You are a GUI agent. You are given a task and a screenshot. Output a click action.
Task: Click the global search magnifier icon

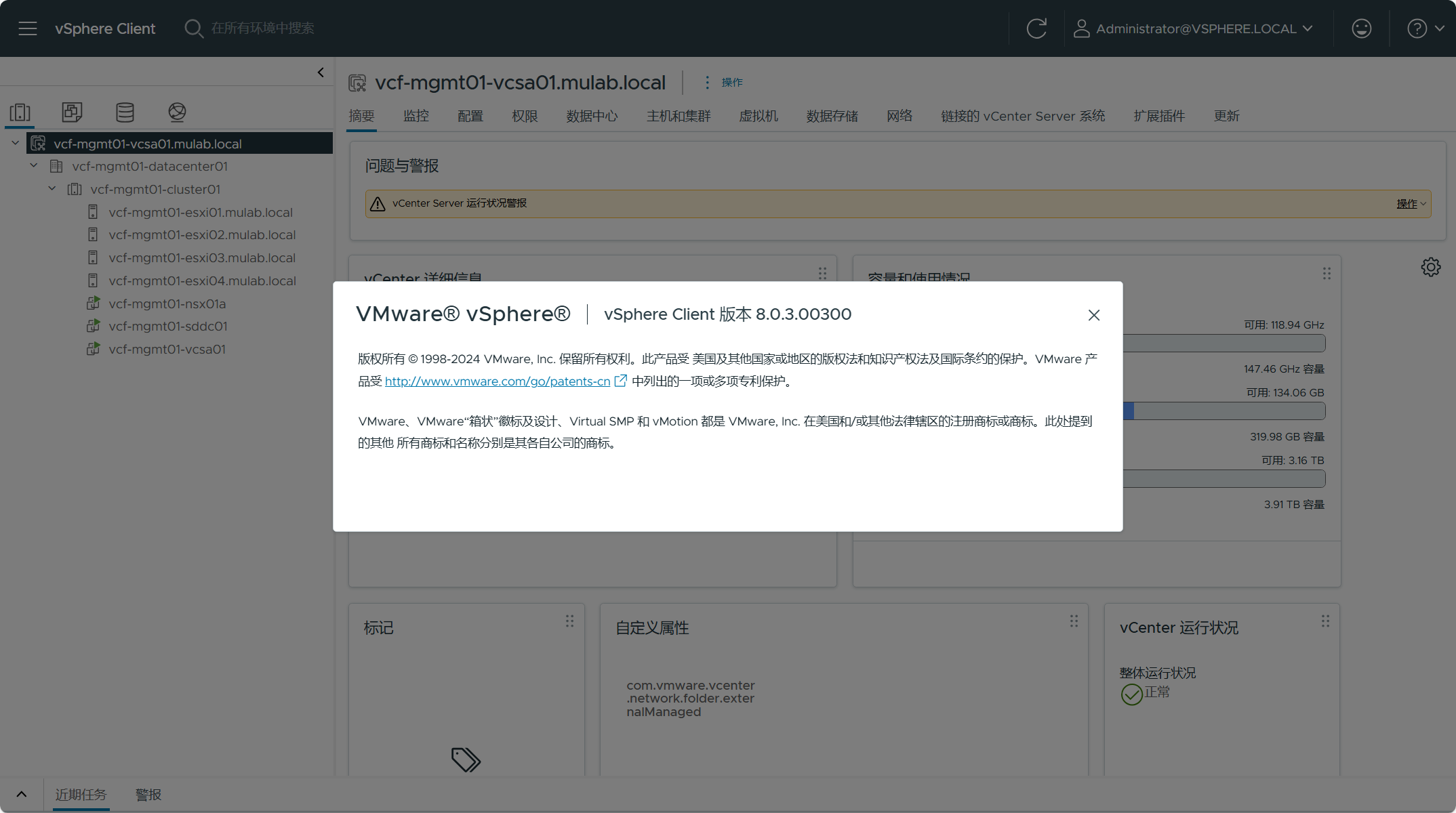(194, 28)
